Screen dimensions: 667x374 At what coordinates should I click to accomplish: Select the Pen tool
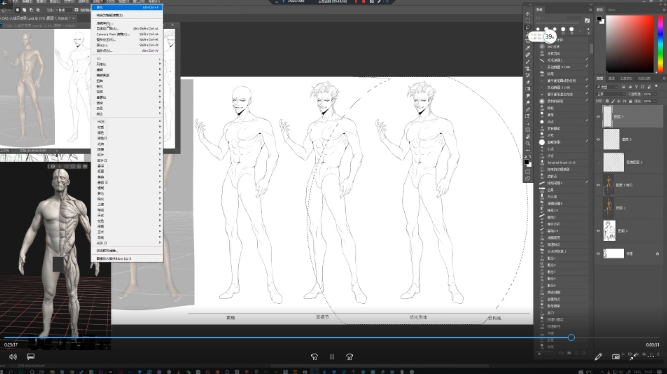pyautogui.click(x=528, y=109)
